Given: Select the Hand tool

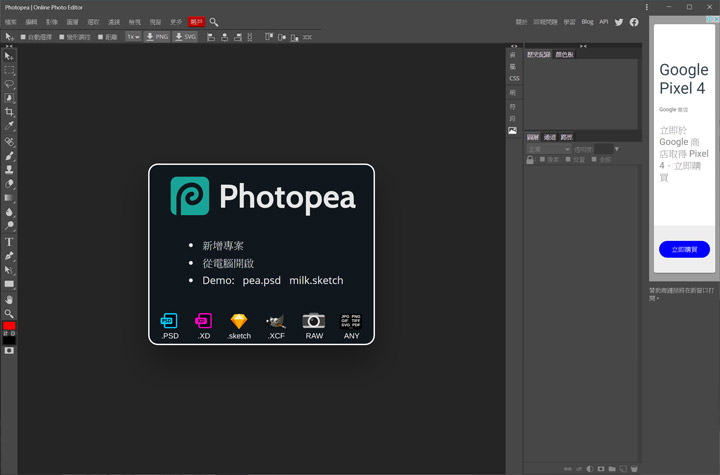Looking at the screenshot, I should coord(9,300).
